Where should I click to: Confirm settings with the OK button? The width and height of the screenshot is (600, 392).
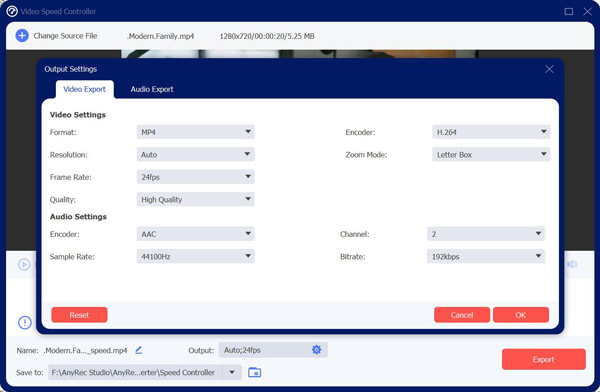click(x=521, y=315)
